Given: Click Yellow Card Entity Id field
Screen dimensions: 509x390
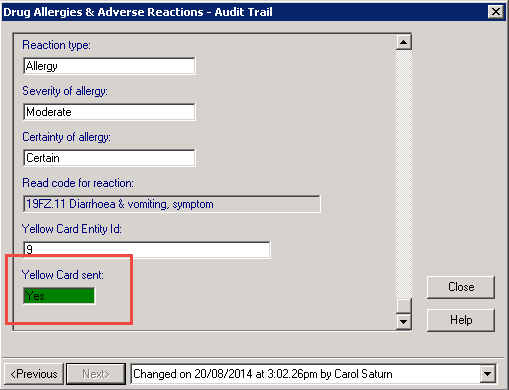Looking at the screenshot, I should (147, 250).
